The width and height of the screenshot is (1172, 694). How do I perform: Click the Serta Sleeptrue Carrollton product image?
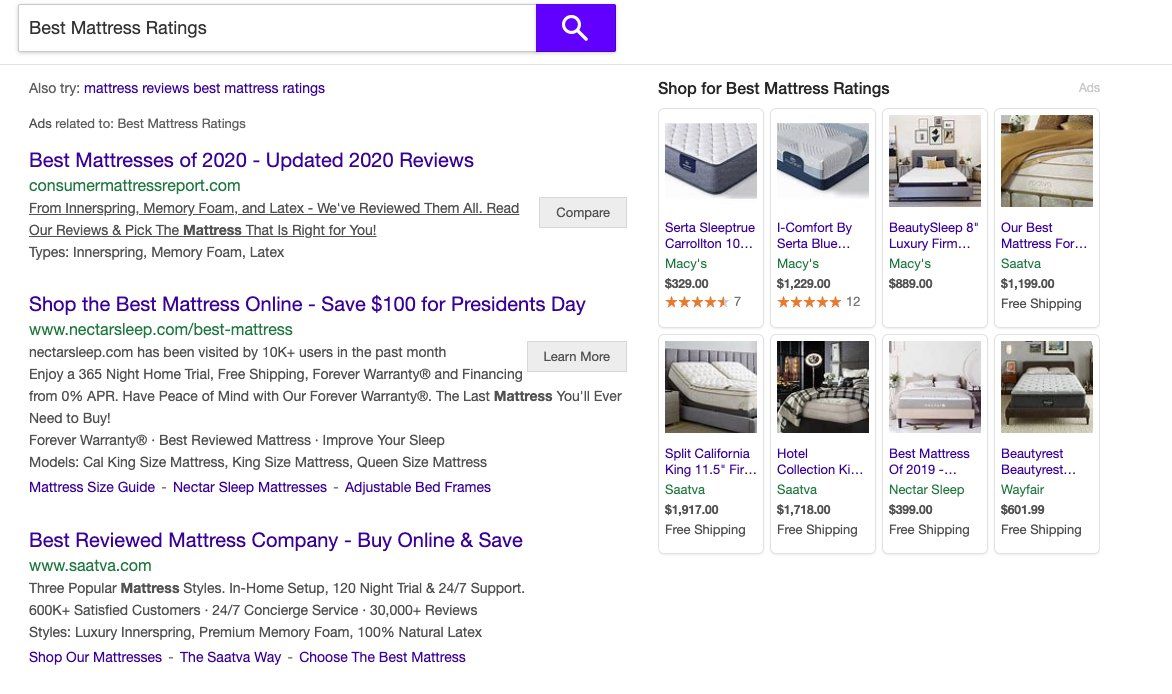(x=711, y=161)
